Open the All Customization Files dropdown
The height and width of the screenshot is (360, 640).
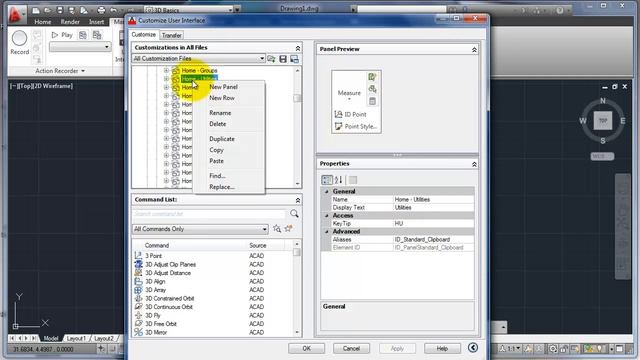tap(199, 58)
